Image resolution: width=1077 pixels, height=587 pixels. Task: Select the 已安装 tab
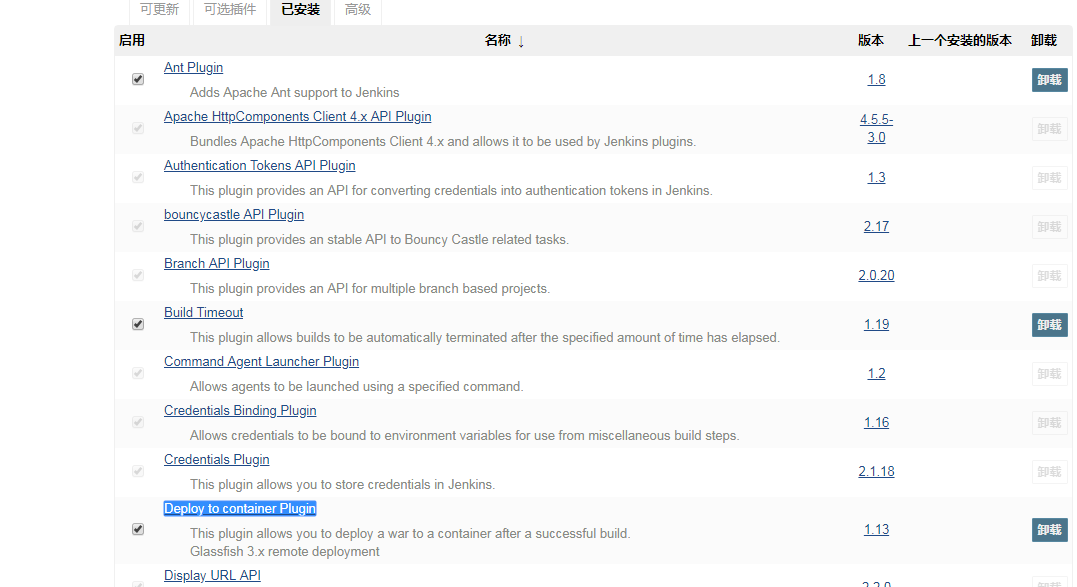pos(299,11)
